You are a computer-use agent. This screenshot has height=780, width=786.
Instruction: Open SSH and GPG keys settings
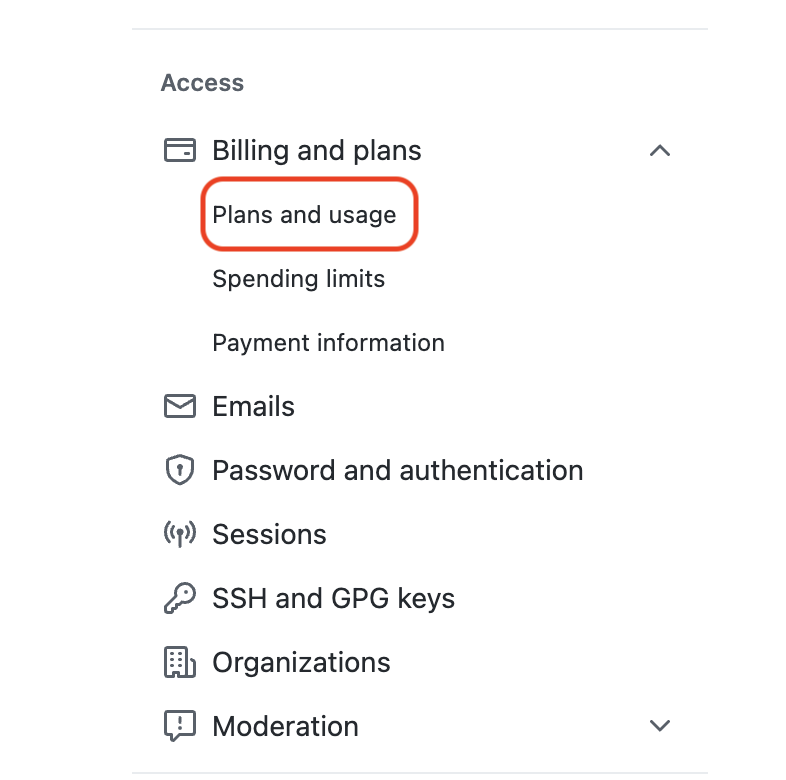pos(333,598)
